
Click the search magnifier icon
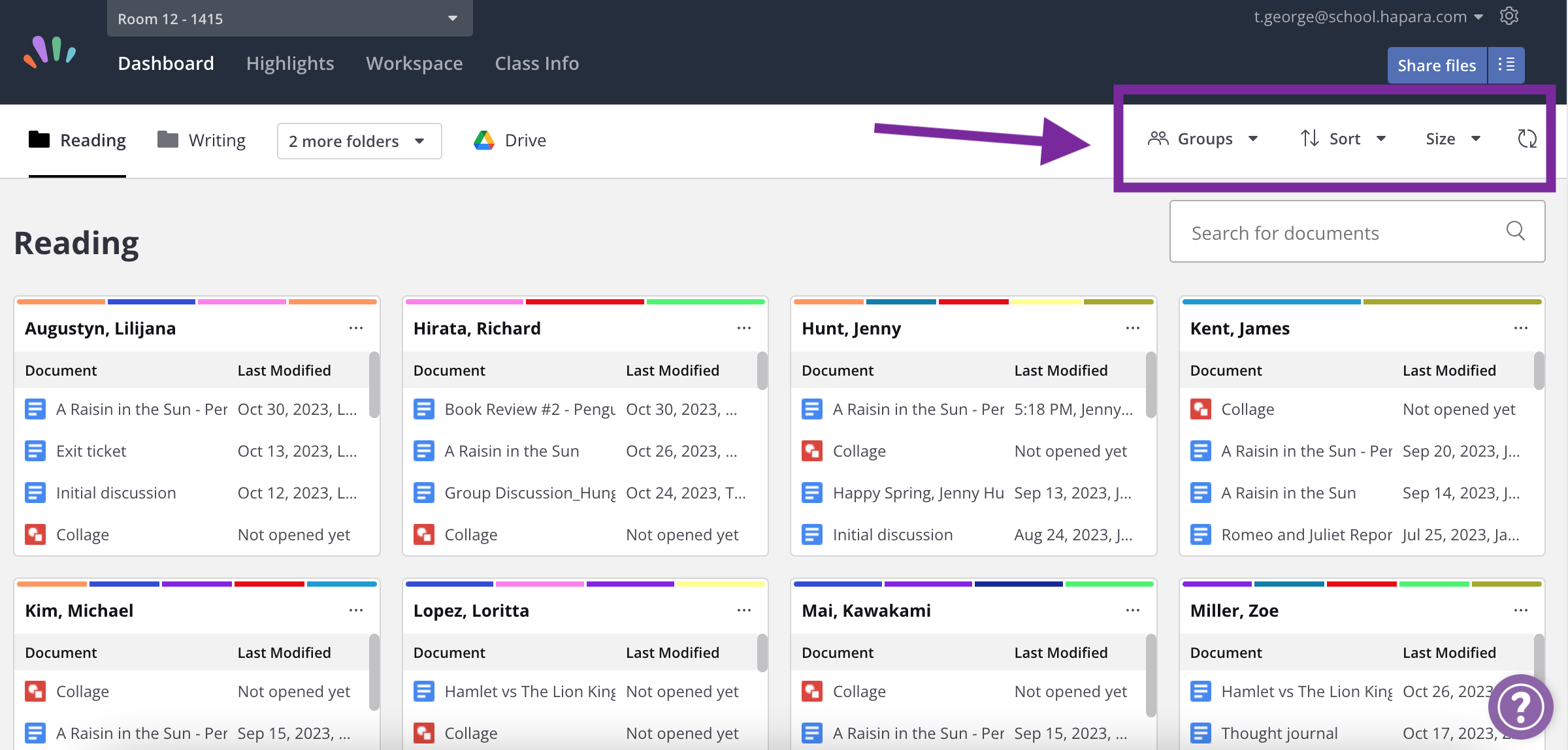click(x=1516, y=231)
